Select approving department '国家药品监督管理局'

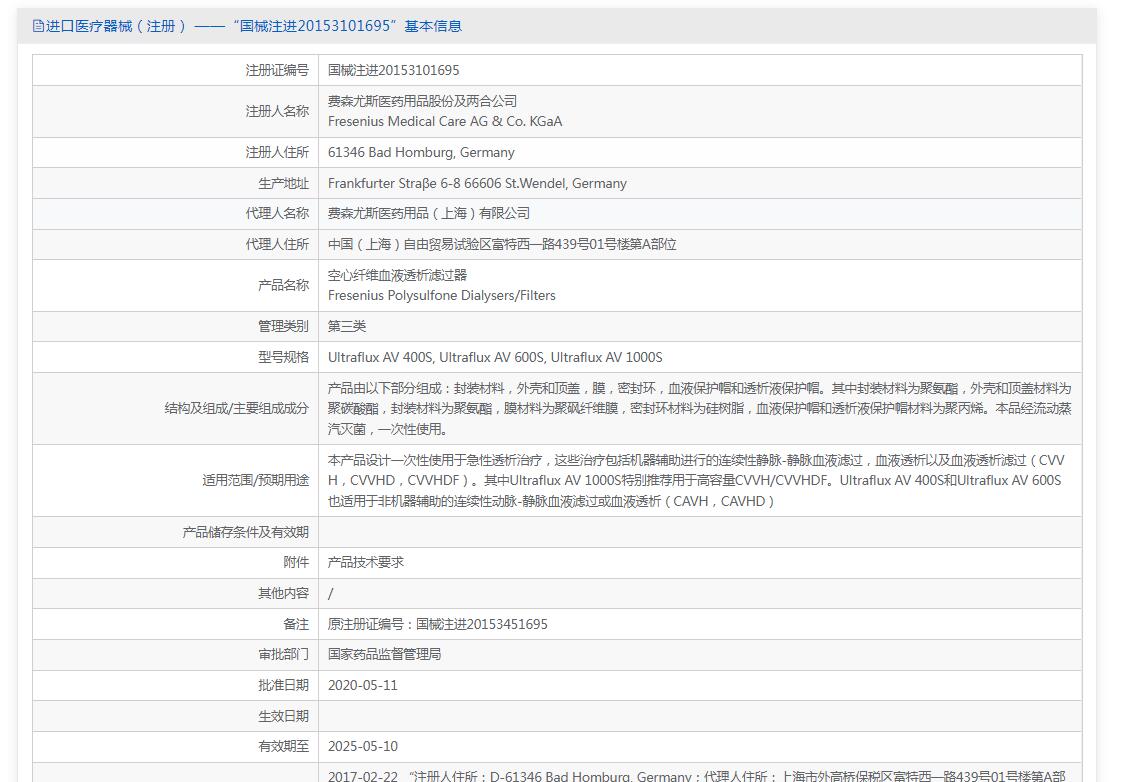384,654
